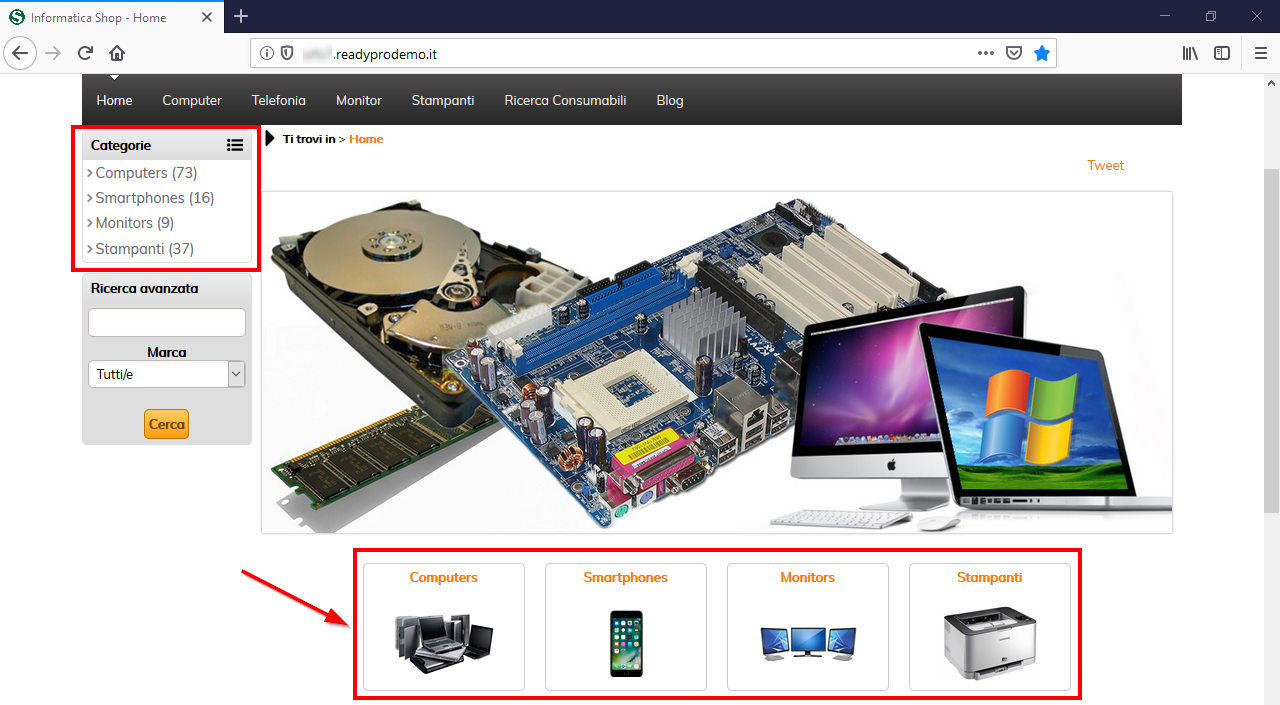The image size is (1280, 705).
Task: Open a new browser tab
Action: click(x=241, y=16)
